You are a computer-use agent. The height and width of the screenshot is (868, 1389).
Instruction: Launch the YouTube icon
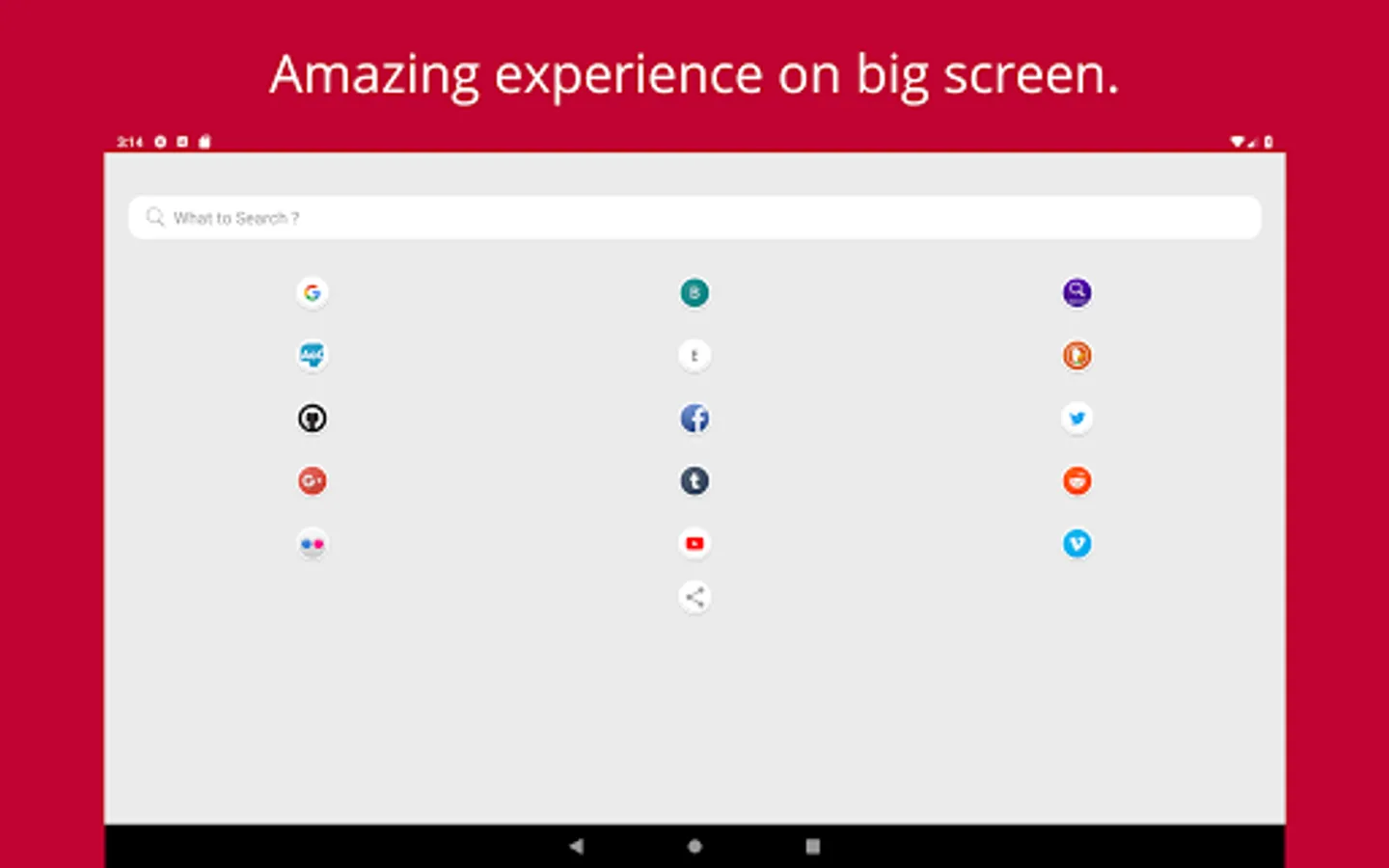point(694,544)
